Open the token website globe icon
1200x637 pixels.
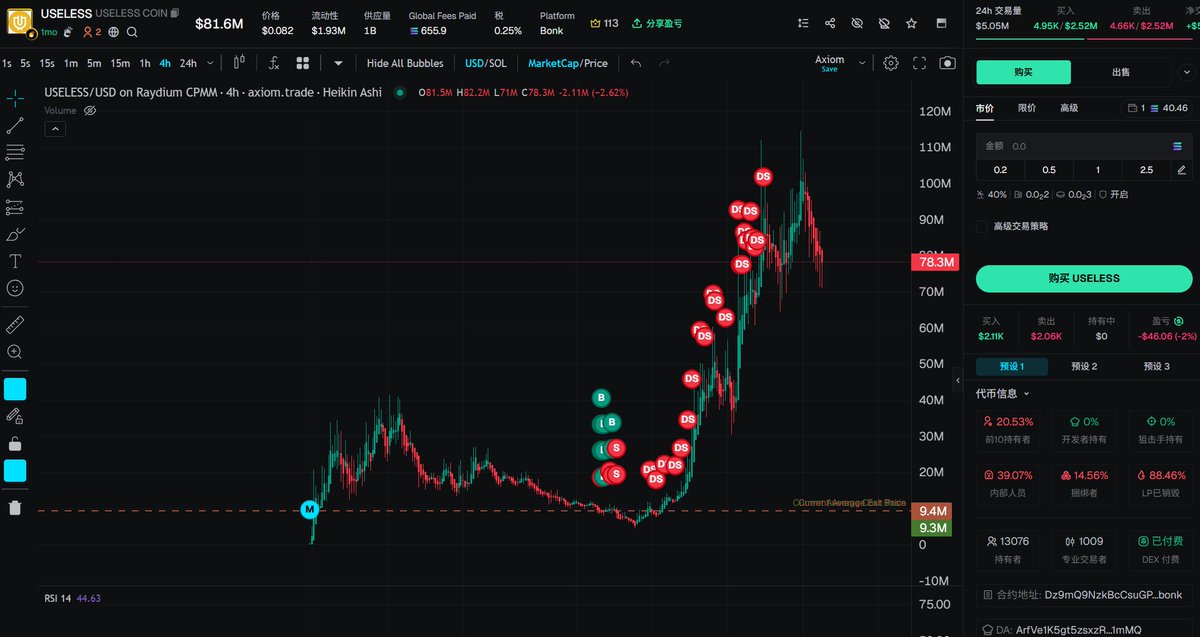tap(113, 32)
